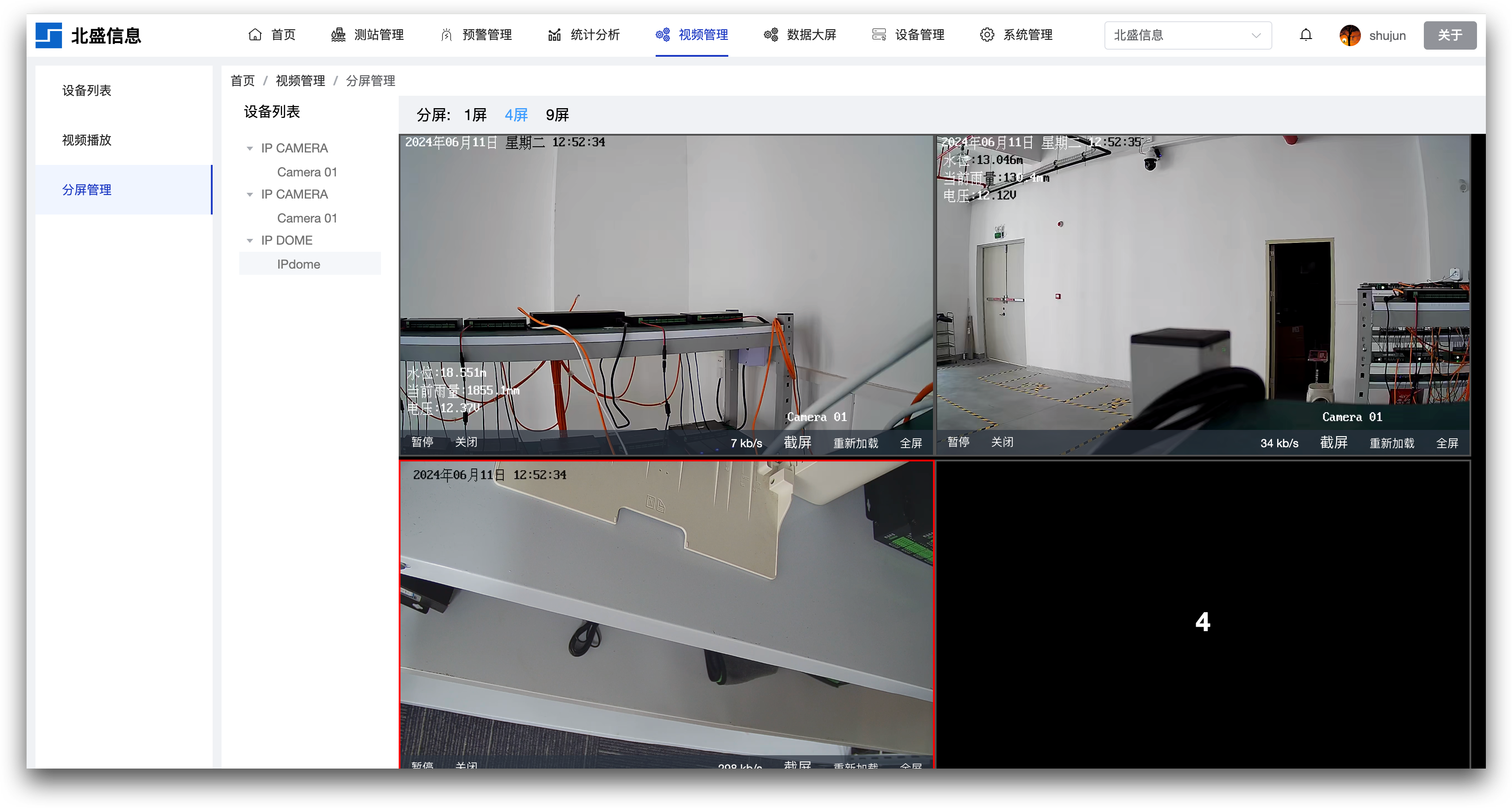This screenshot has width=1512, height=808.
Task: Open the 系统管理 settings gear icon
Action: (987, 35)
